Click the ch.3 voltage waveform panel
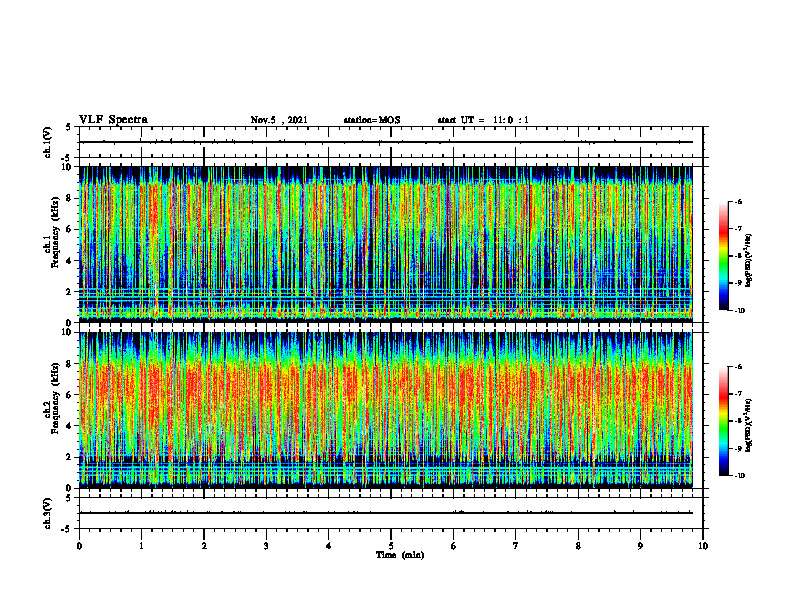Screen dimensions: 792x612 [x=391, y=513]
